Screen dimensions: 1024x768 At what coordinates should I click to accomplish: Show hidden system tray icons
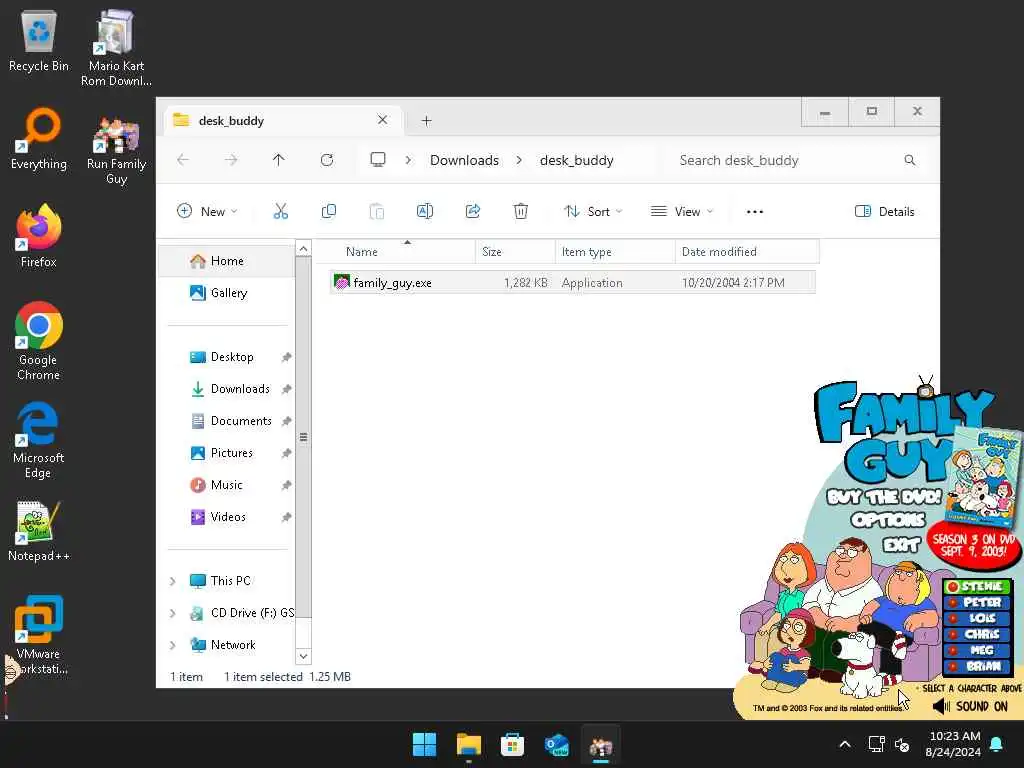(x=844, y=744)
